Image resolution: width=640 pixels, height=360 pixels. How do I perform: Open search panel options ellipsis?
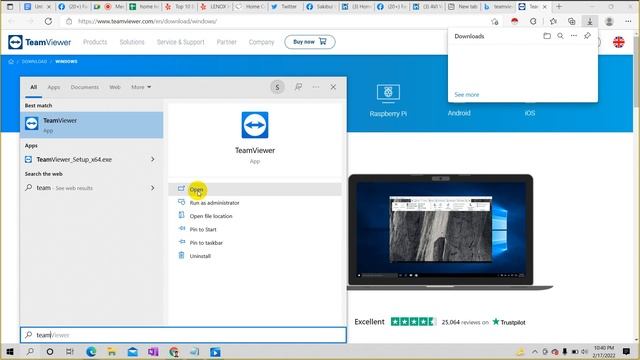[316, 87]
